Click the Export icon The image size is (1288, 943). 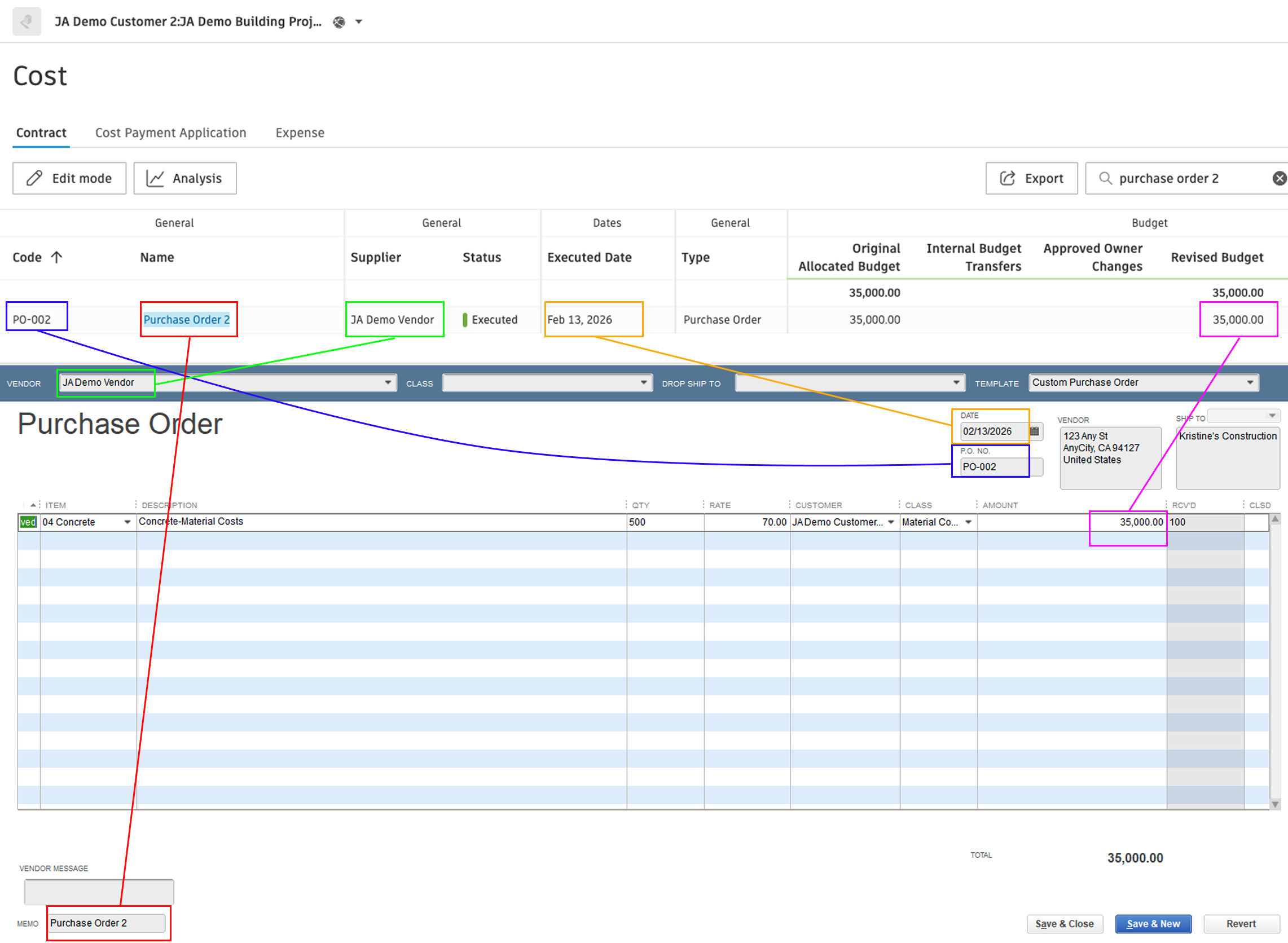(x=1008, y=178)
